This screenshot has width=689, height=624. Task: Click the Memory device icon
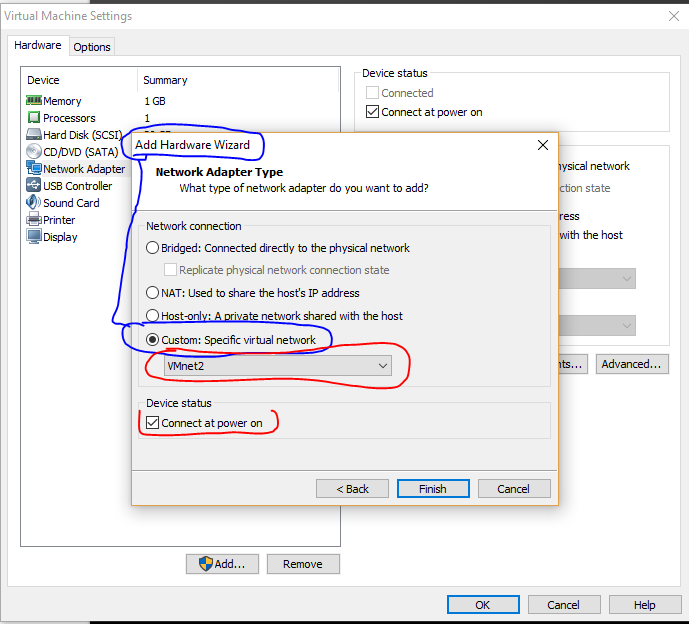click(34, 101)
